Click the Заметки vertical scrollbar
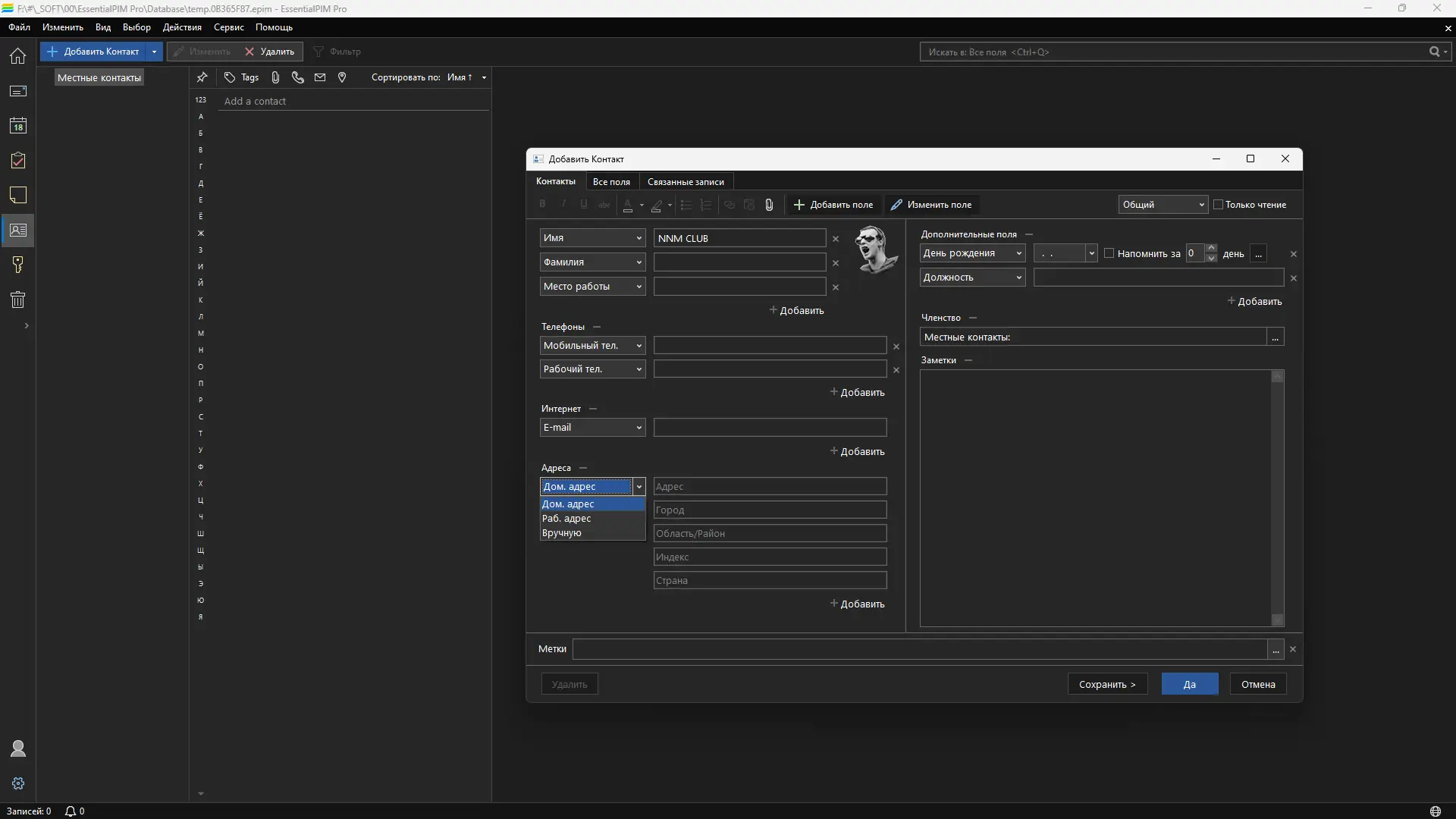Image resolution: width=1456 pixels, height=819 pixels. 1277,497
